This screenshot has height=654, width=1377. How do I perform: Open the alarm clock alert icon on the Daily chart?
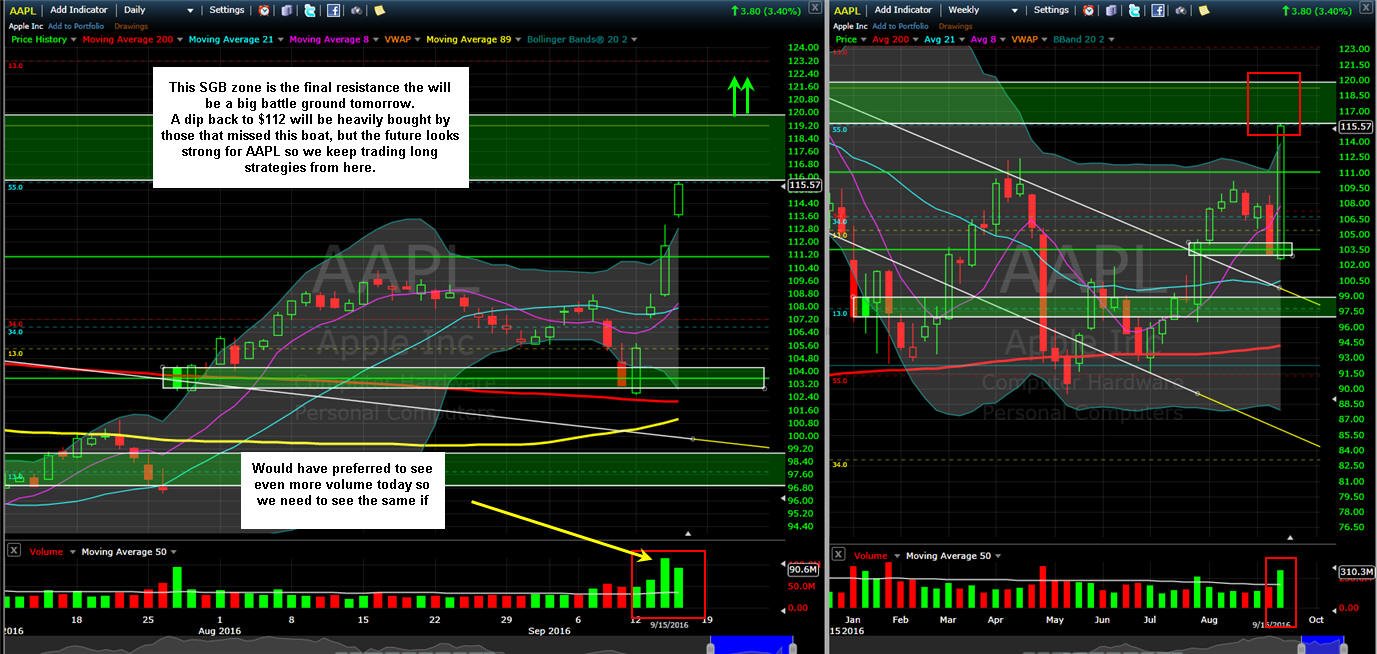point(264,10)
